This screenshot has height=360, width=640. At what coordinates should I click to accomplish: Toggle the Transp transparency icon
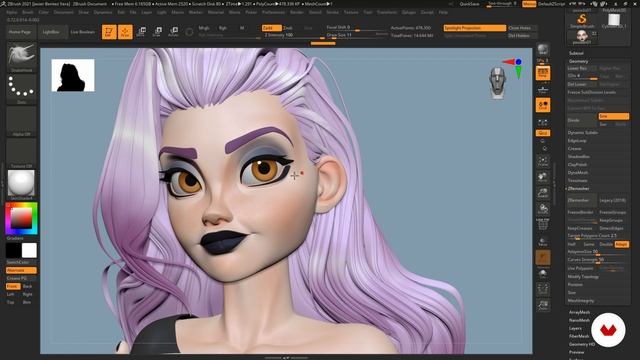[x=543, y=241]
